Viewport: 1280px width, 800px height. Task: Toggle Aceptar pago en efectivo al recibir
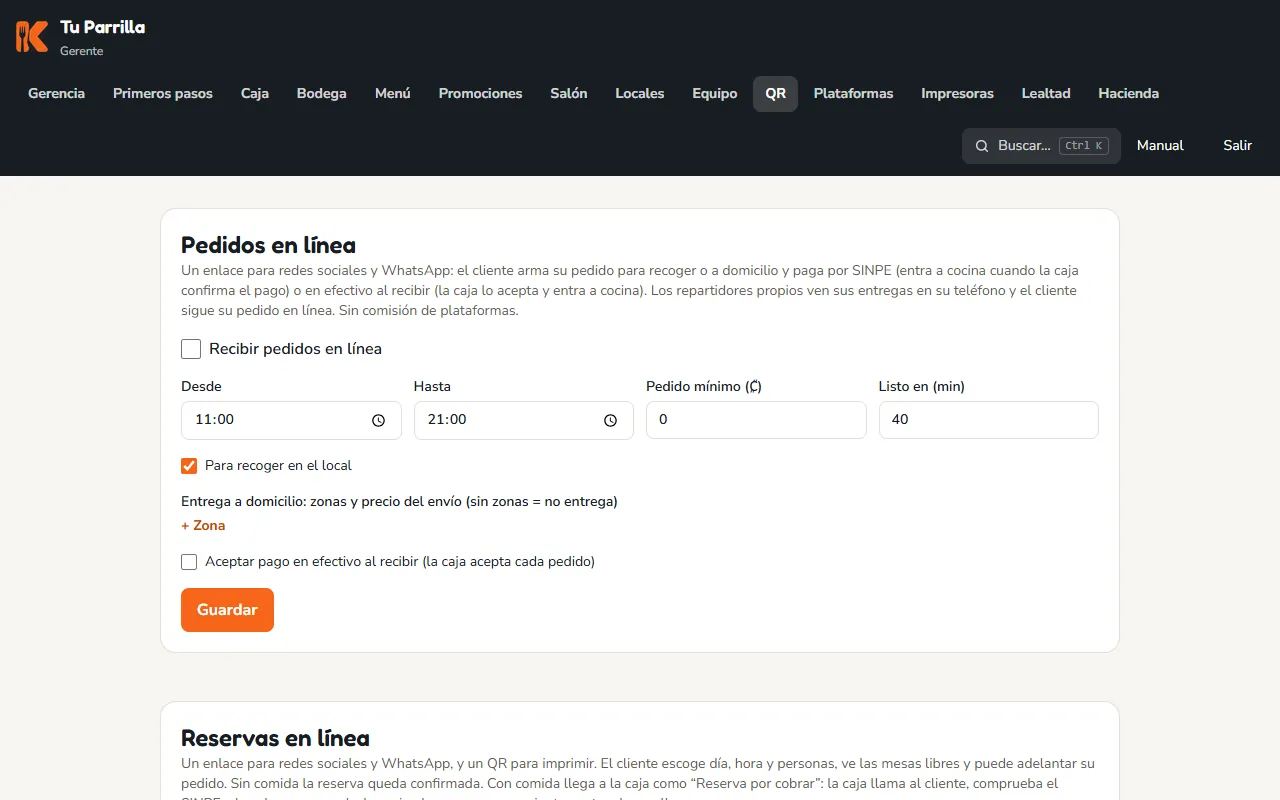tap(189, 562)
